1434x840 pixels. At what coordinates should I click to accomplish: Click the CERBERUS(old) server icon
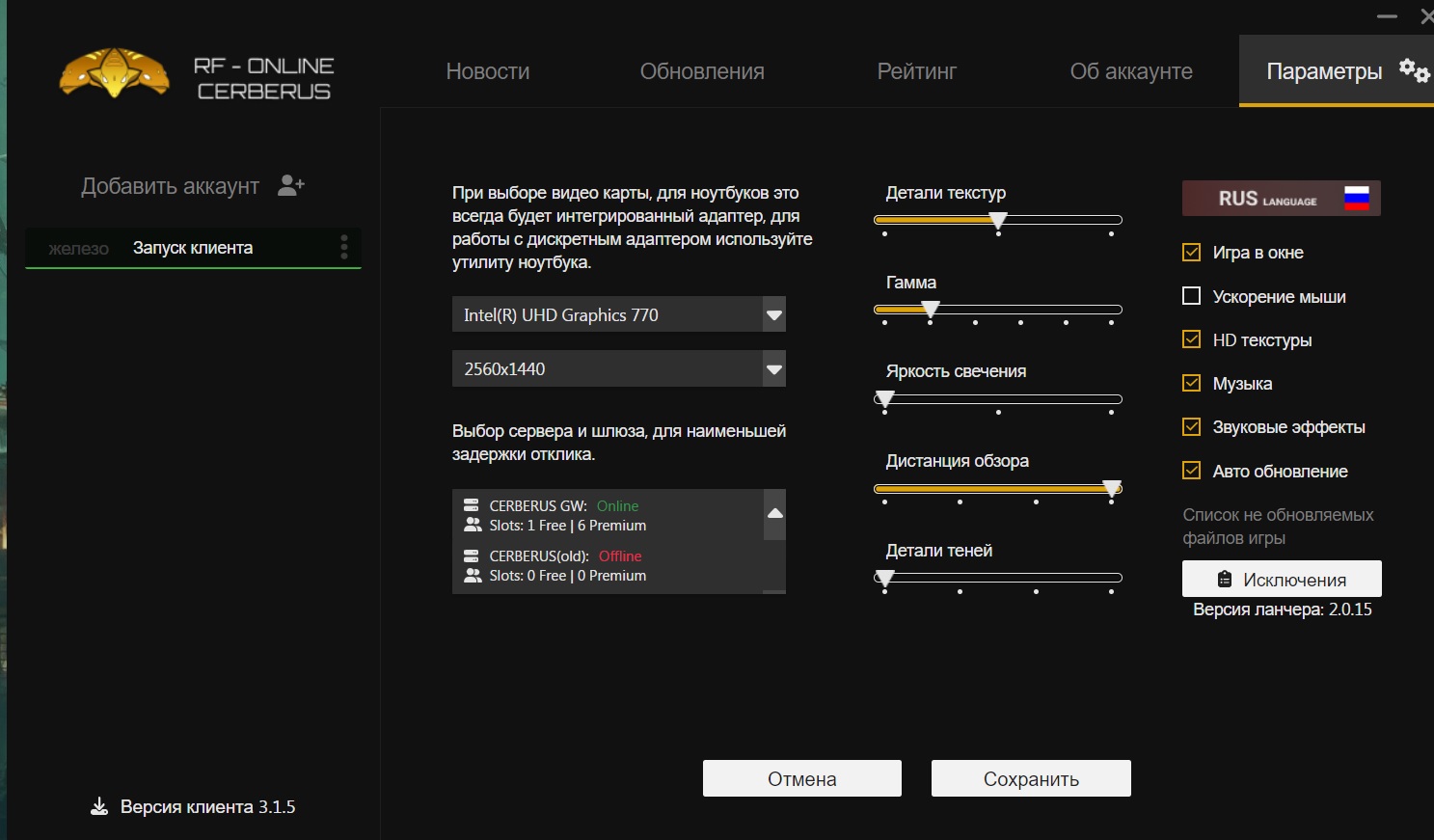tap(472, 556)
